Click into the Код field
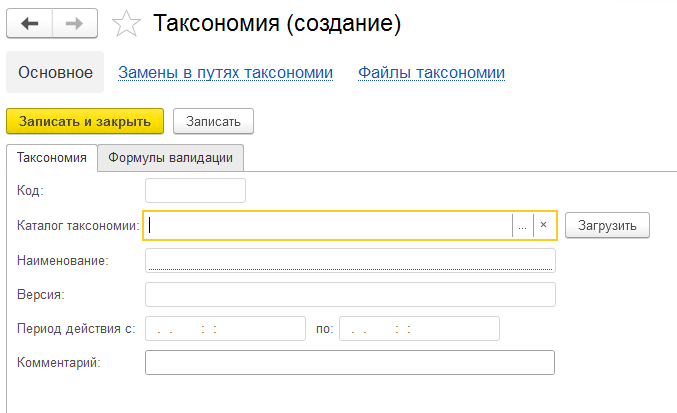 195,190
